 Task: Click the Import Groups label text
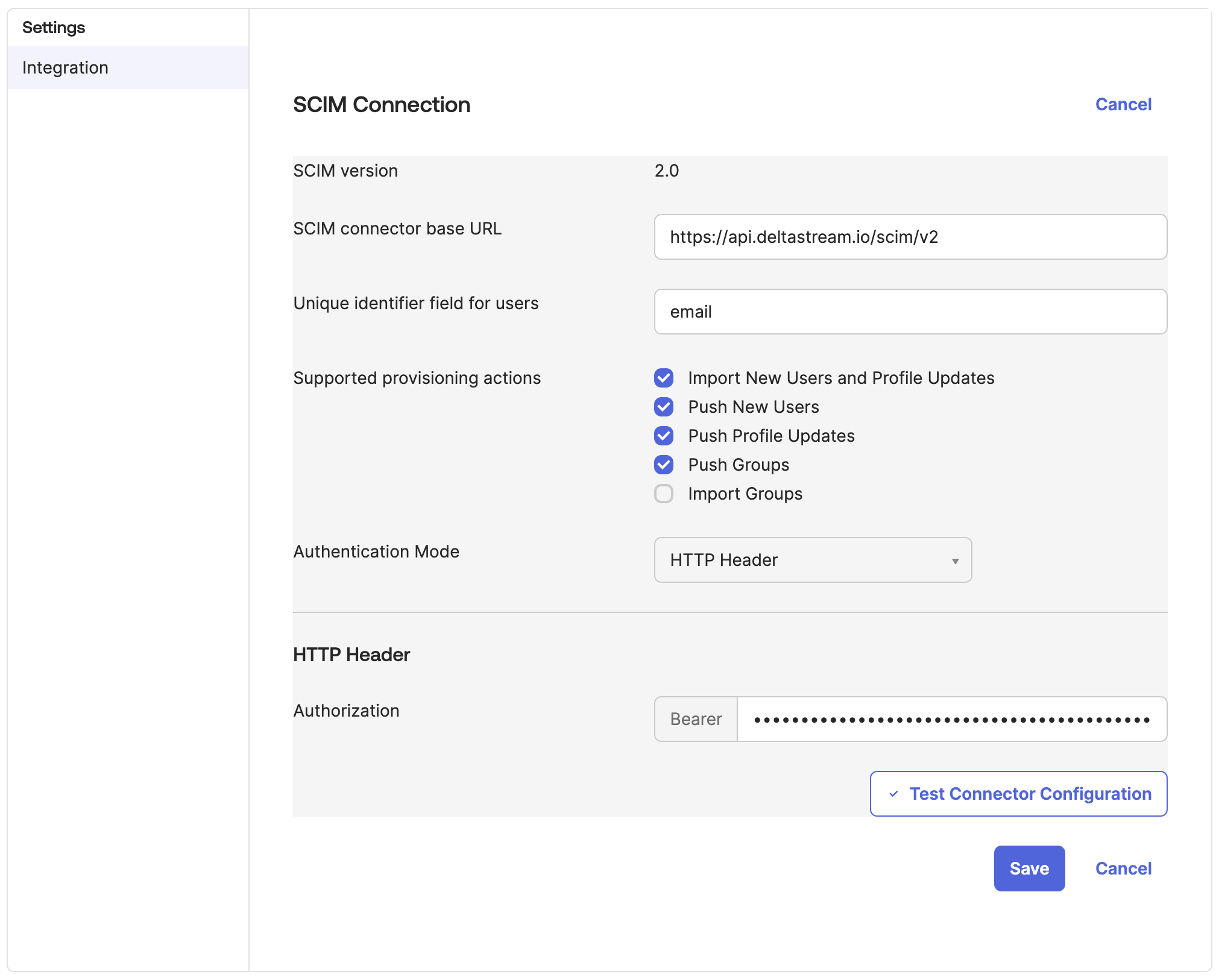click(745, 494)
